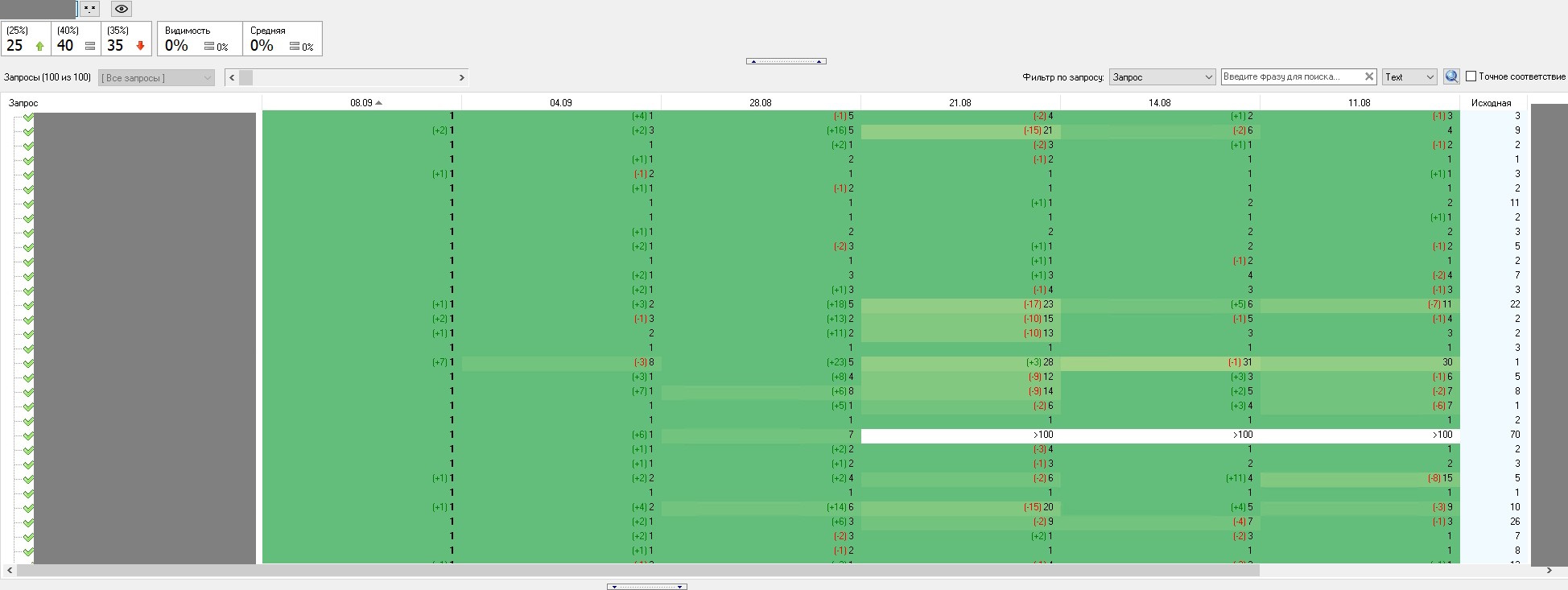Click the Запросы (100 из 100) label

[x=47, y=77]
